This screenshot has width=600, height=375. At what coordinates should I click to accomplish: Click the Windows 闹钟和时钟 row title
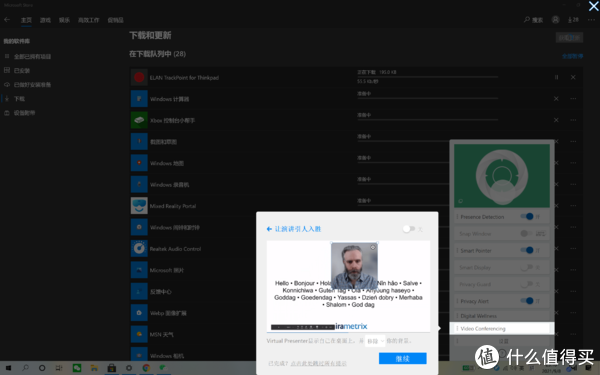pyautogui.click(x=174, y=228)
